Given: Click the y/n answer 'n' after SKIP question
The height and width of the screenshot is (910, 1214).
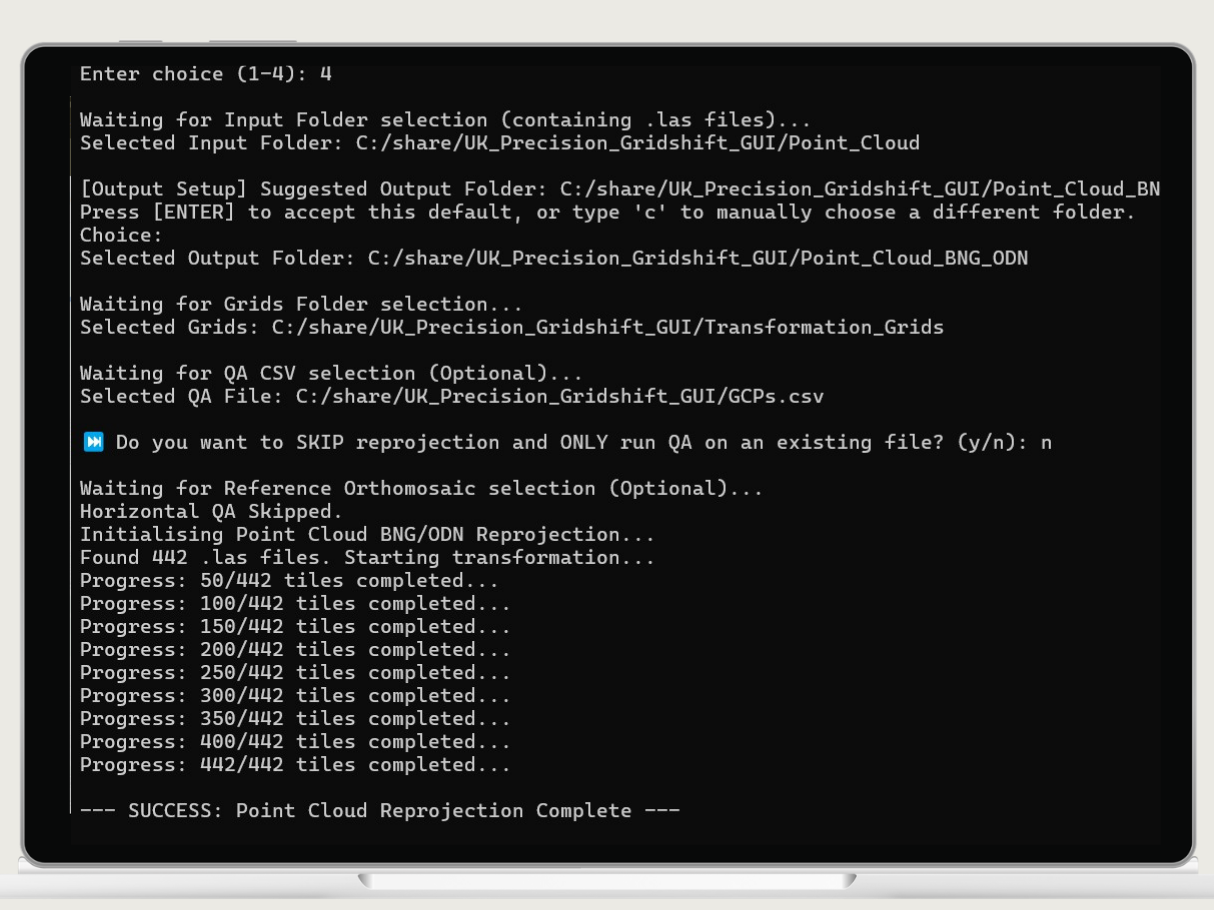Looking at the screenshot, I should point(1046,443).
